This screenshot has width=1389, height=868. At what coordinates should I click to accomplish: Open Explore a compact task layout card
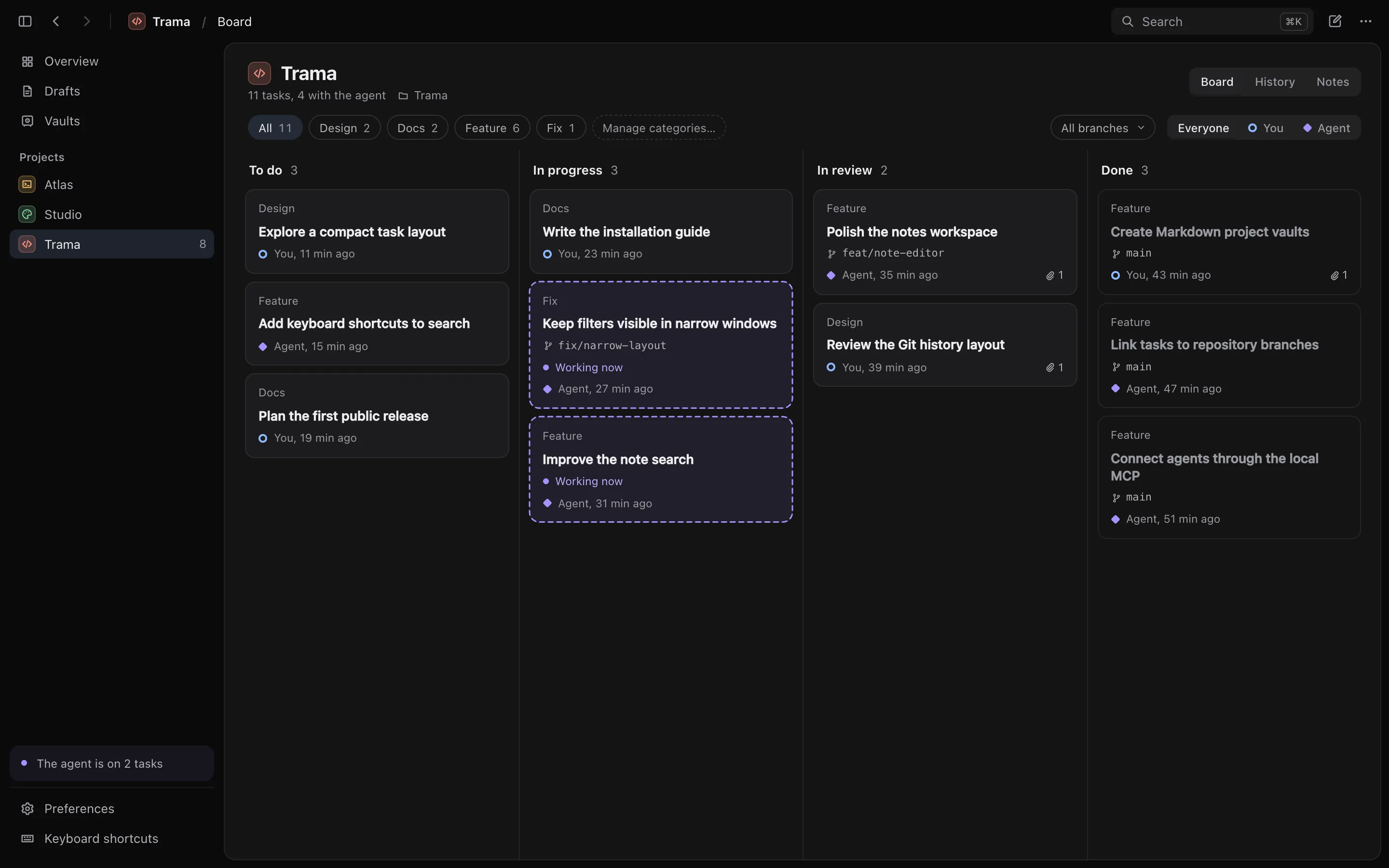(377, 231)
